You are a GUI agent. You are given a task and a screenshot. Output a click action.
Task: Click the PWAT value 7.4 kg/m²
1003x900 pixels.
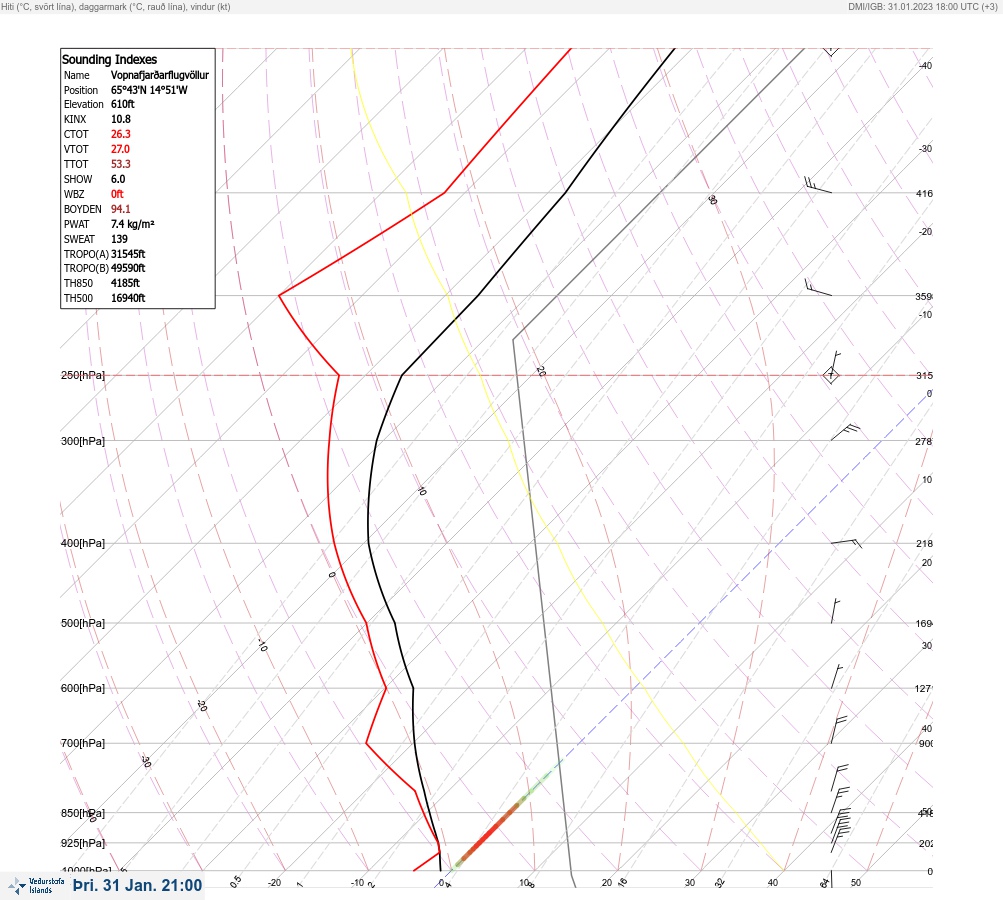click(132, 224)
